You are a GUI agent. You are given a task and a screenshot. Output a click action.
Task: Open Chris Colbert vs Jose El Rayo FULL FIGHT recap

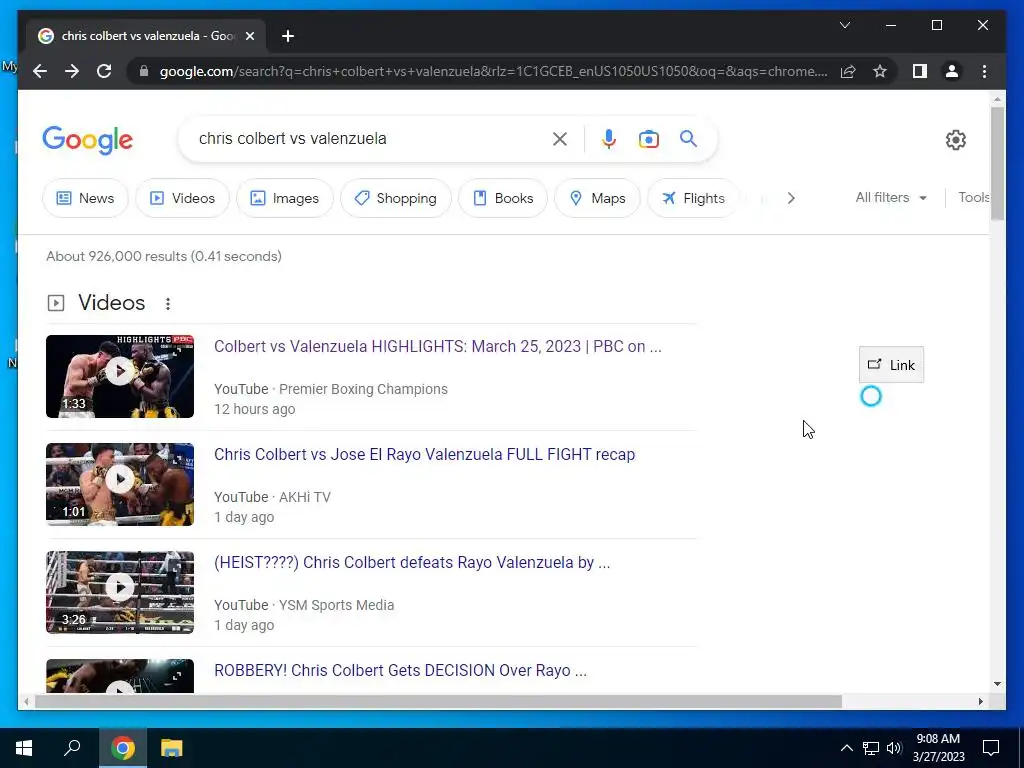[424, 454]
